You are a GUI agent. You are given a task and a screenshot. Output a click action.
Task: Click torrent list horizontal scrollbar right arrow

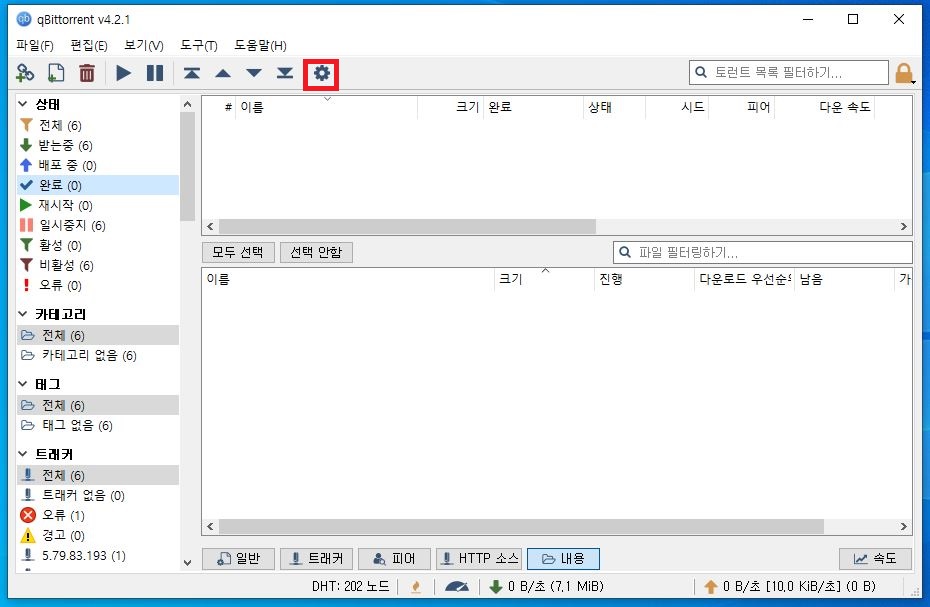click(903, 227)
